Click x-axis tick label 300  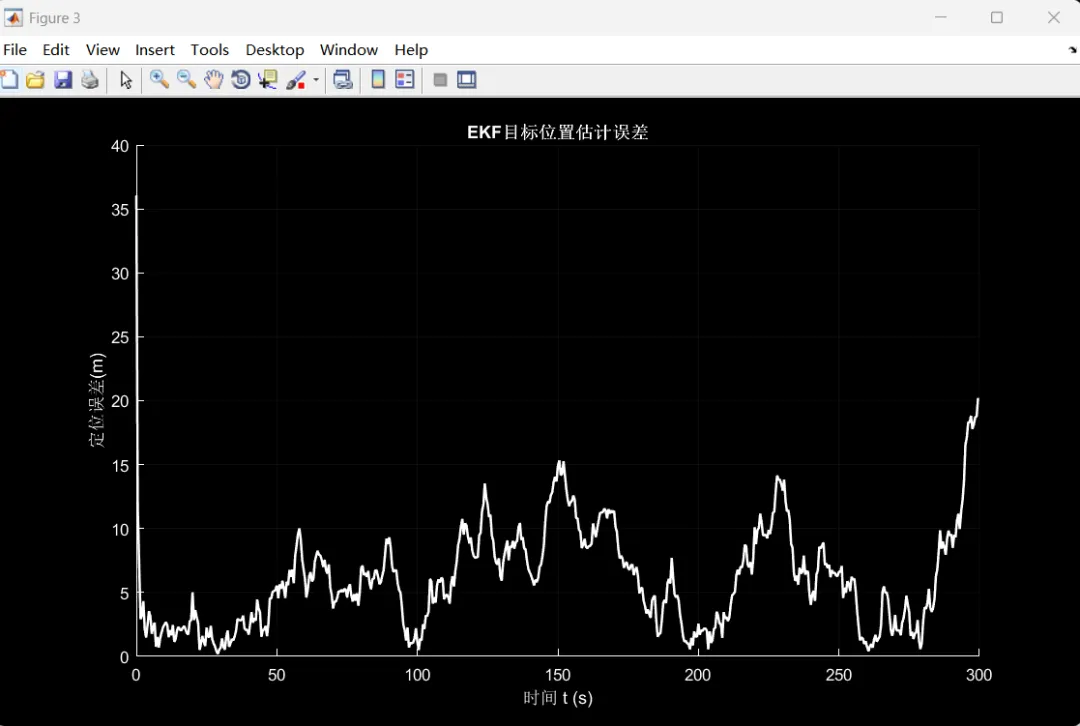tap(978, 675)
